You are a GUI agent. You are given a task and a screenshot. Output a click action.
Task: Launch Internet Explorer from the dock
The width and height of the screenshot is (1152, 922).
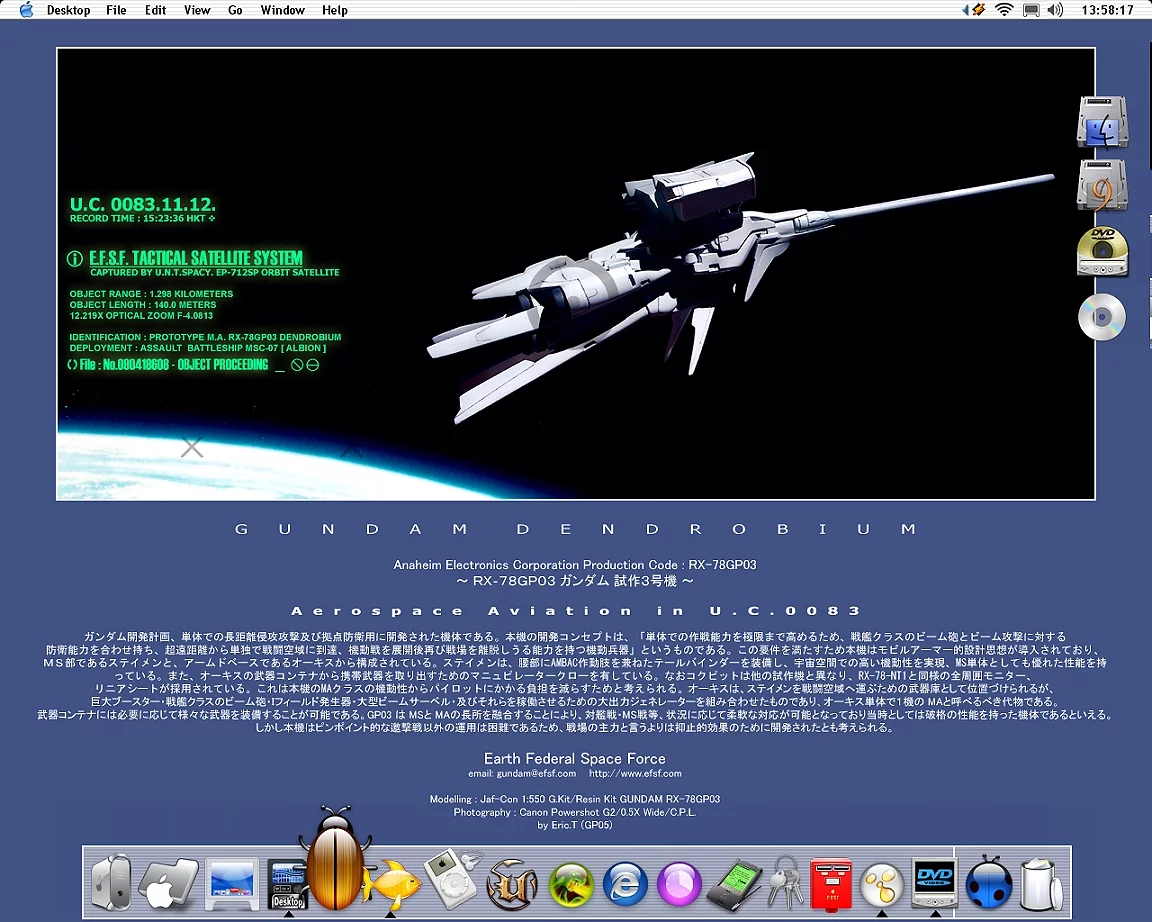[626, 884]
